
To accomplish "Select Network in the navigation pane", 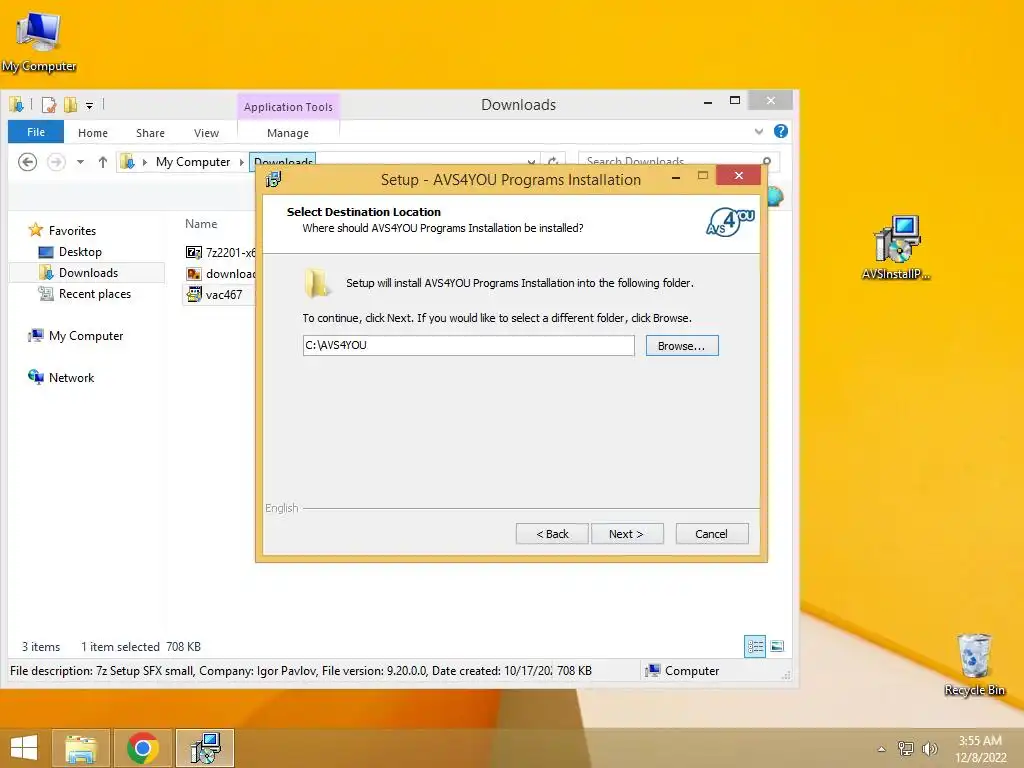I will pos(71,377).
